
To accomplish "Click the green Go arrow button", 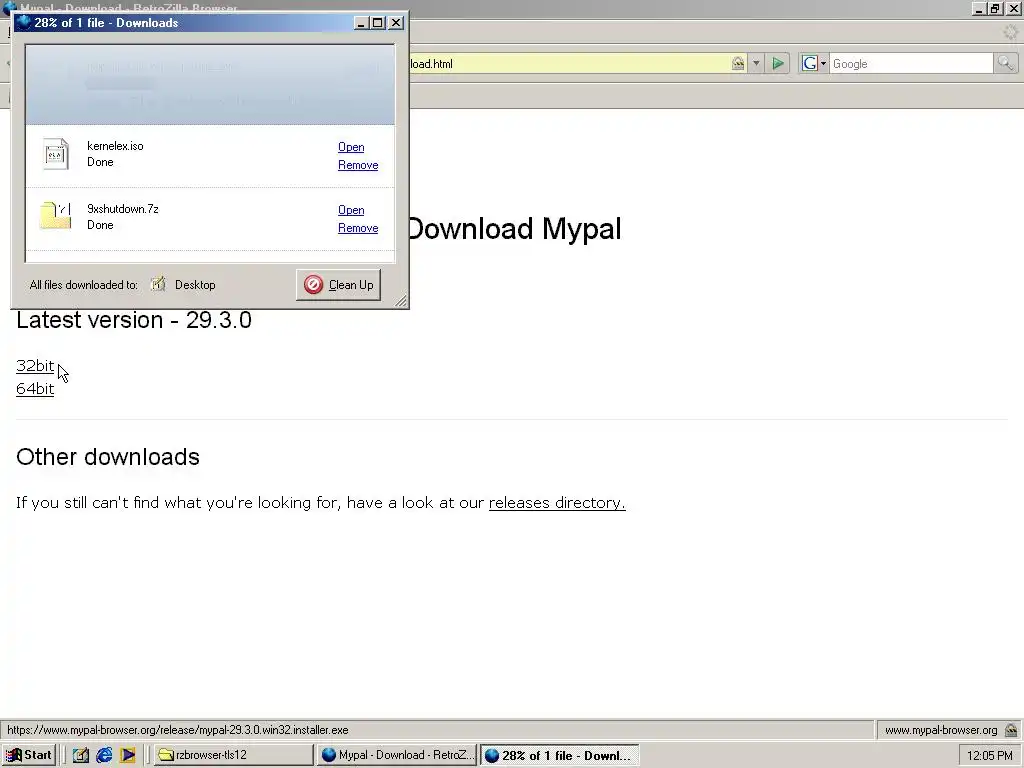I will coord(778,63).
